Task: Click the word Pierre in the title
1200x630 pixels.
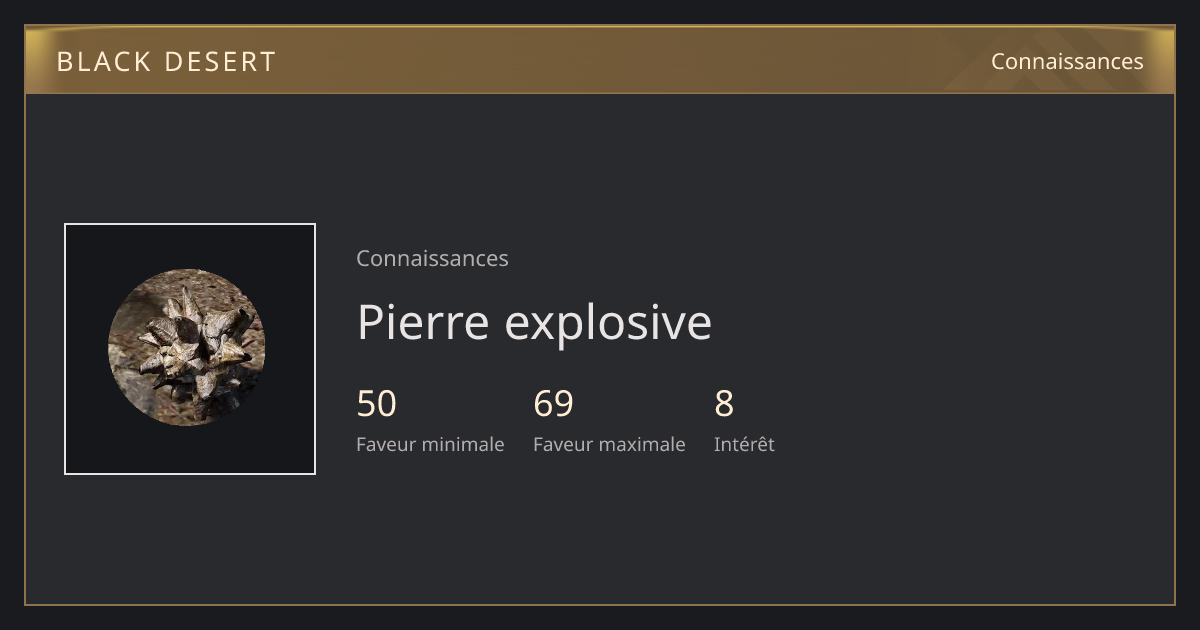Action: (x=423, y=322)
